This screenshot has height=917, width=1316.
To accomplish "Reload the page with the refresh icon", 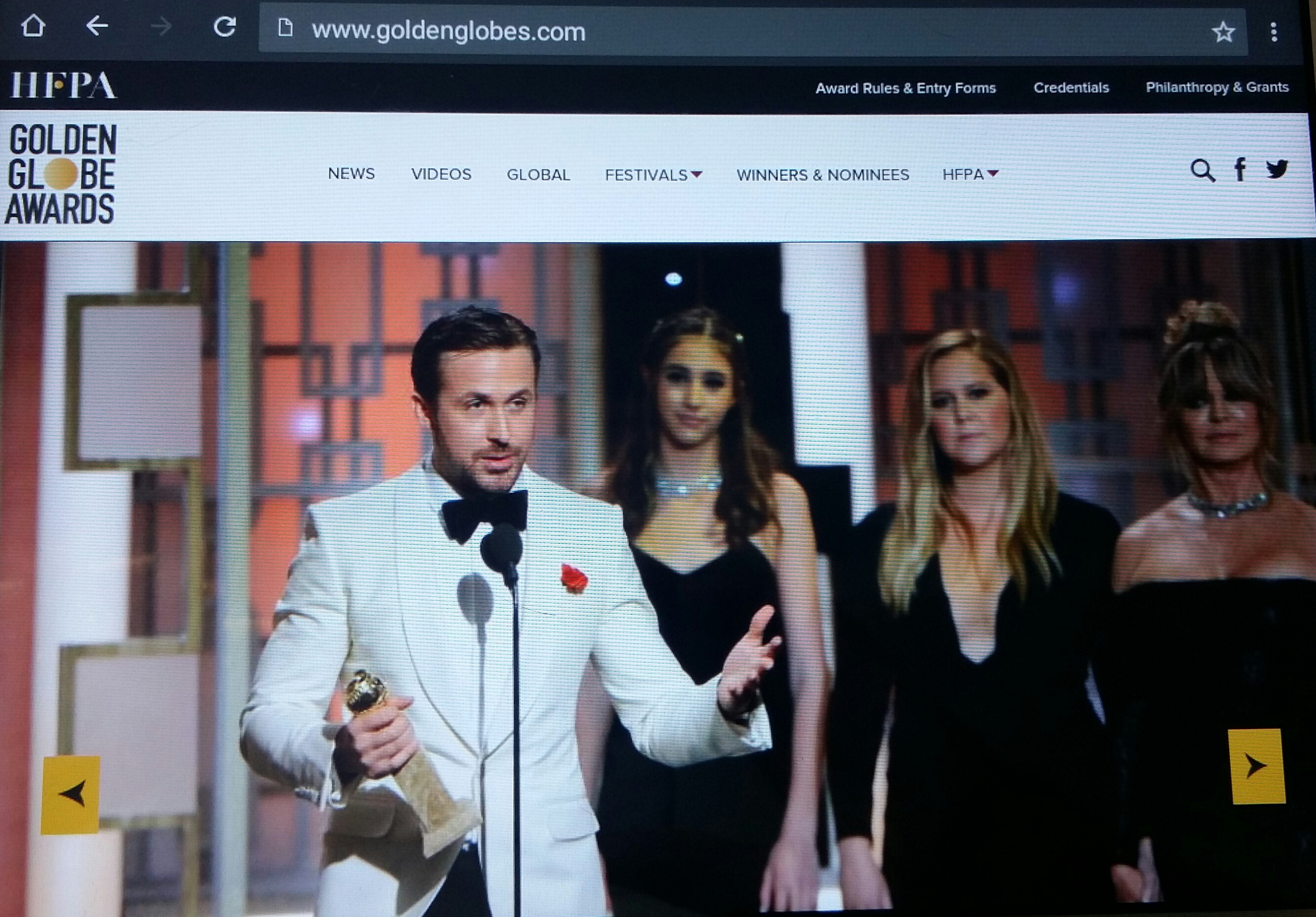I will (224, 26).
